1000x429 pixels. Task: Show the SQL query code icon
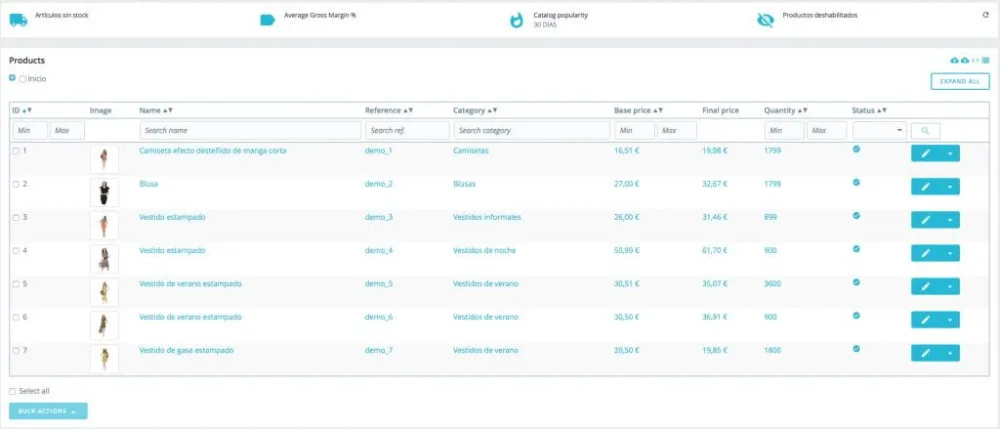pyautogui.click(x=975, y=61)
